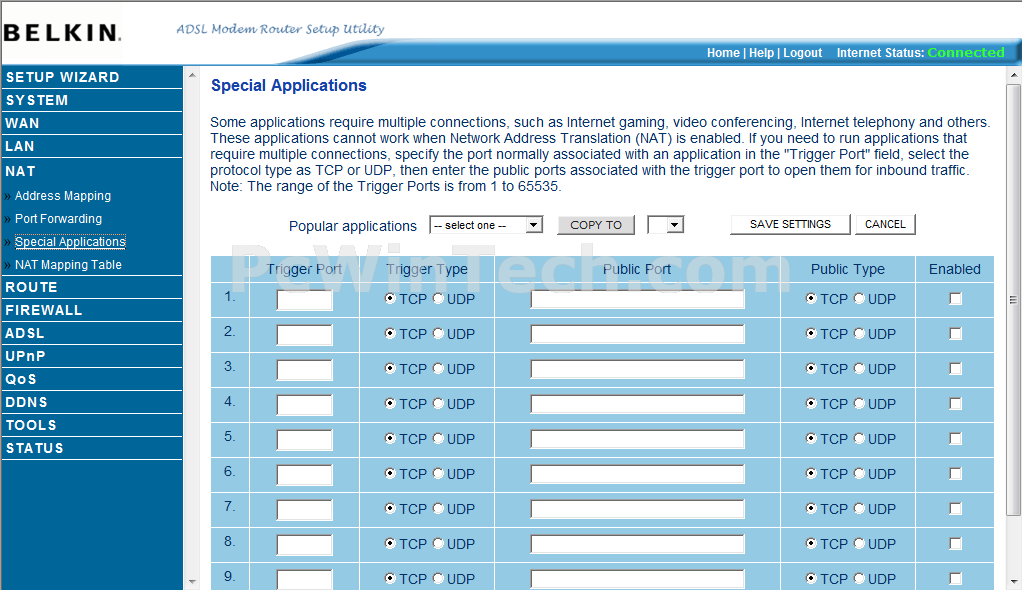Go to the ADSL menu section

[25, 333]
